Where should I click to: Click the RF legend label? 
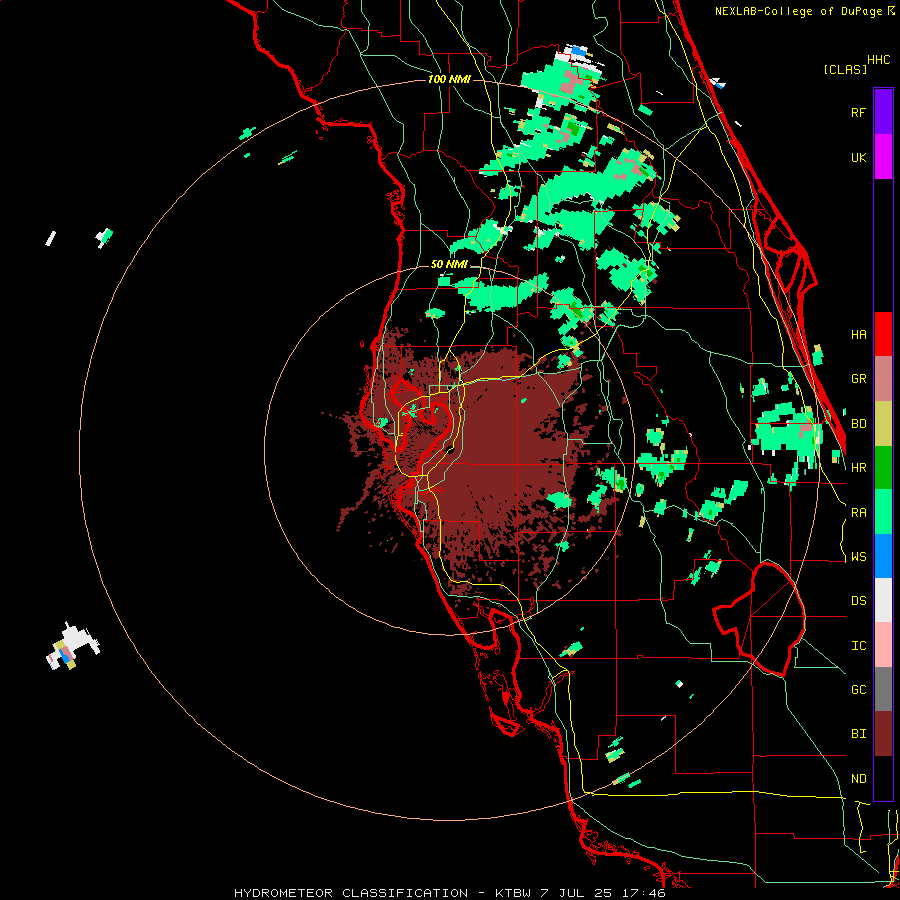858,112
